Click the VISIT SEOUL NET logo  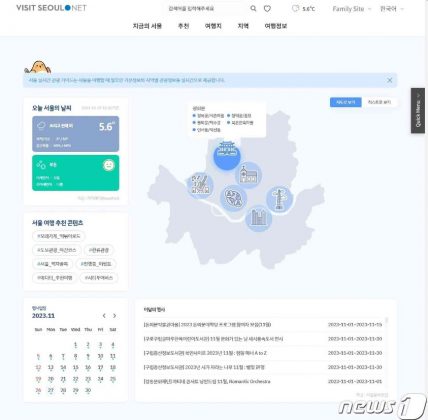point(51,8)
